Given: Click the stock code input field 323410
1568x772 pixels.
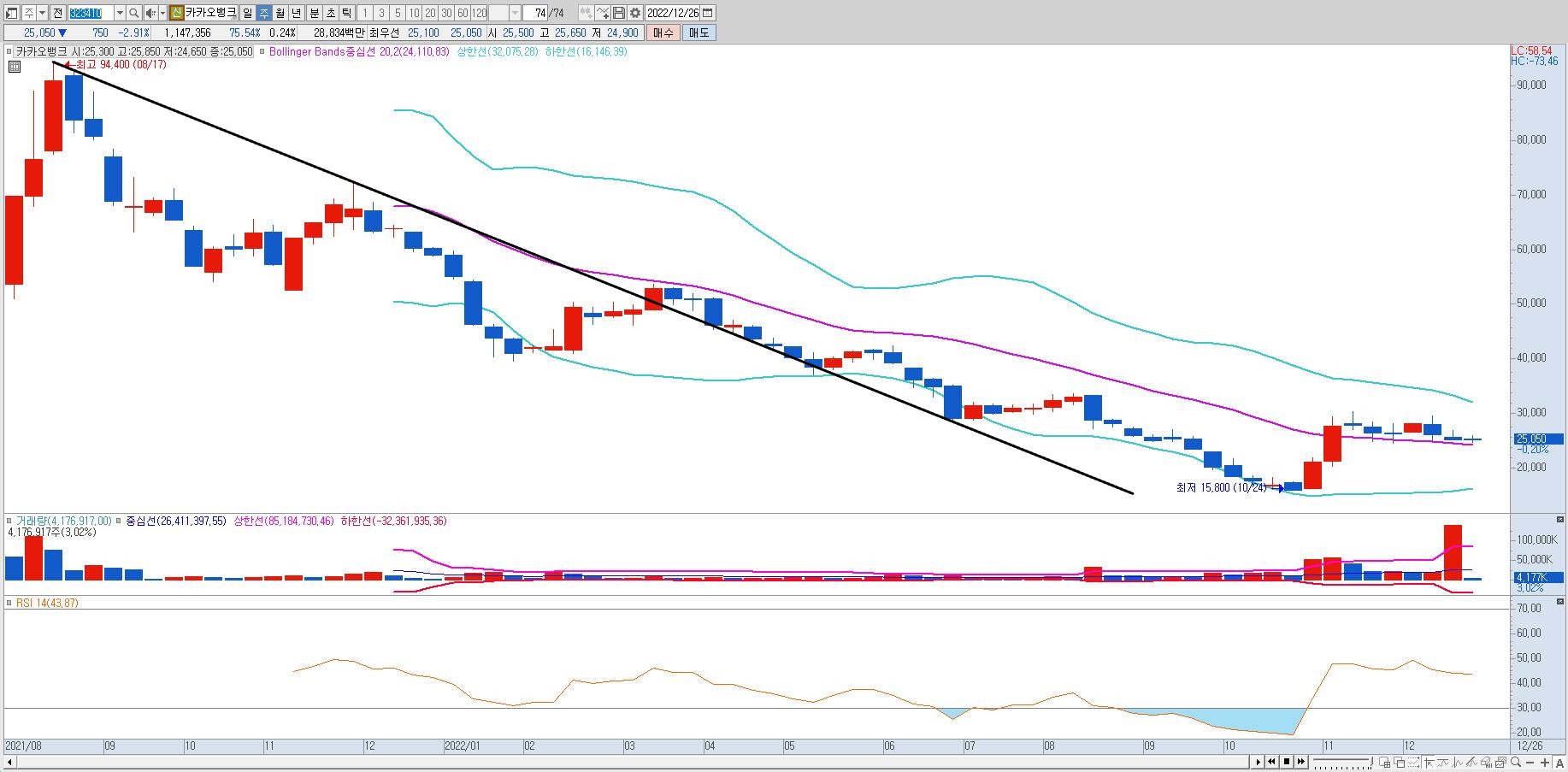Looking at the screenshot, I should (x=91, y=13).
